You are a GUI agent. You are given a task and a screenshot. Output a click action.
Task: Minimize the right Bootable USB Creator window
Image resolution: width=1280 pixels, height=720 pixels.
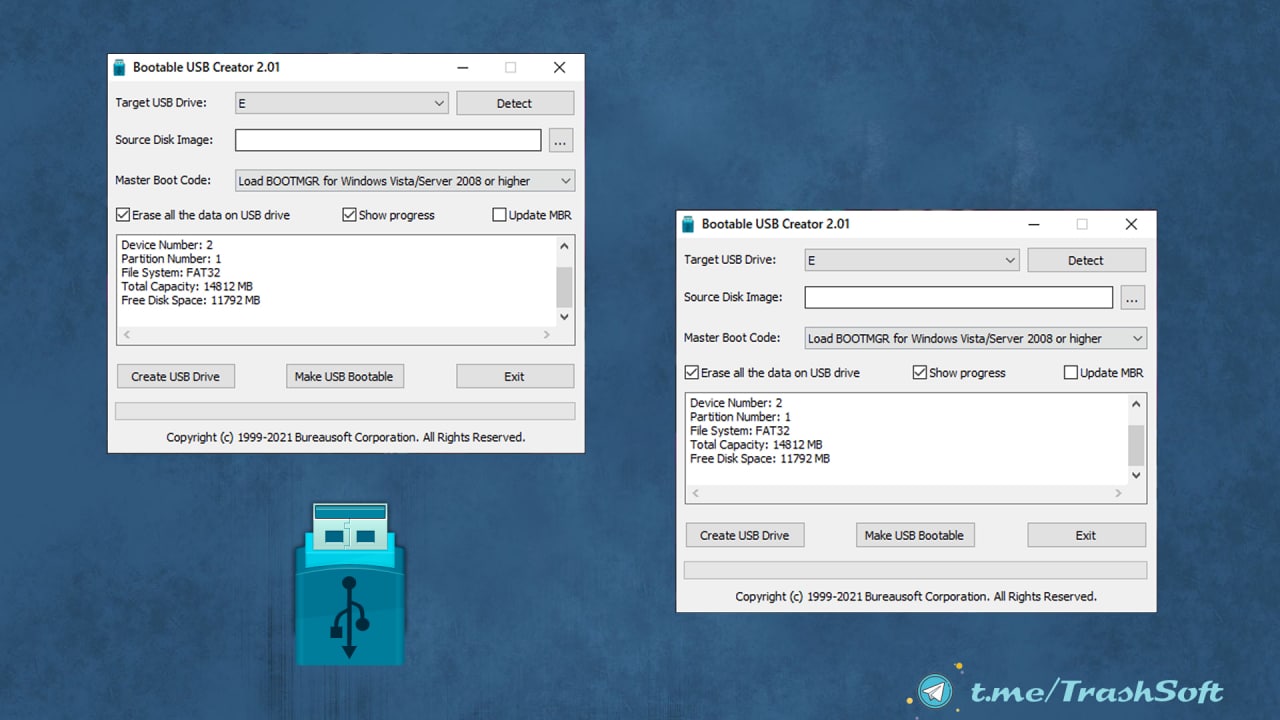tap(1033, 225)
